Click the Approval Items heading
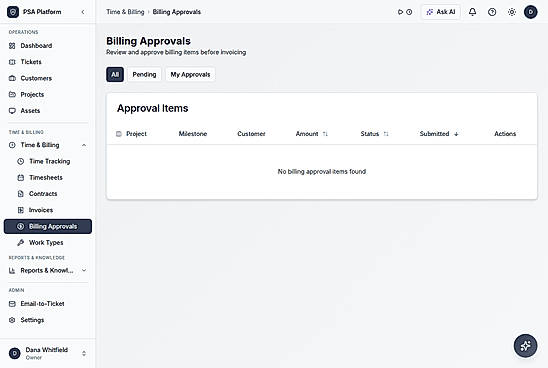The image size is (548, 368). 153,108
